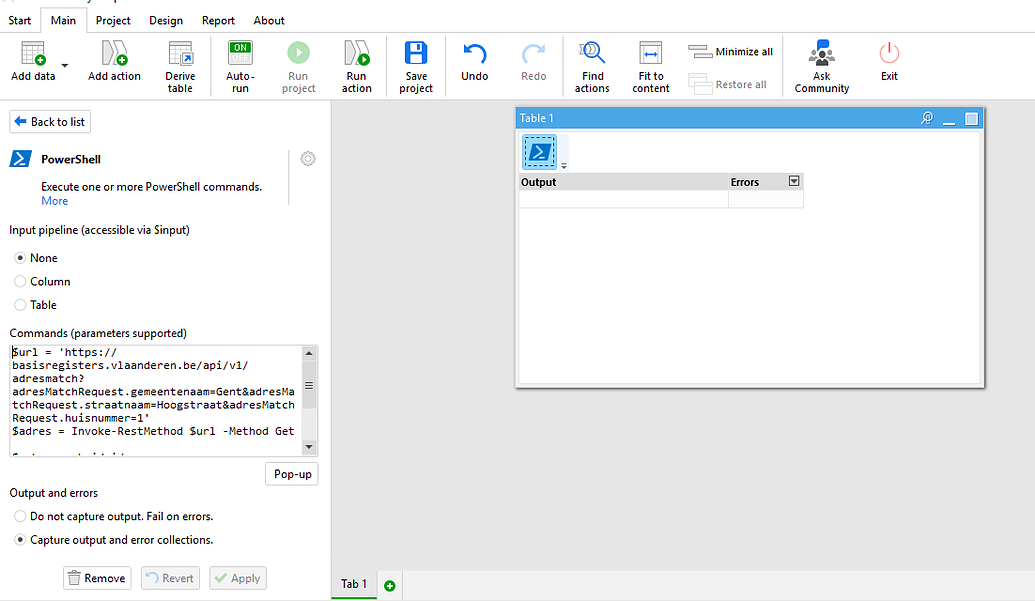Image resolution: width=1035 pixels, height=601 pixels.
Task: Click the Add action icon
Action: [x=114, y=53]
